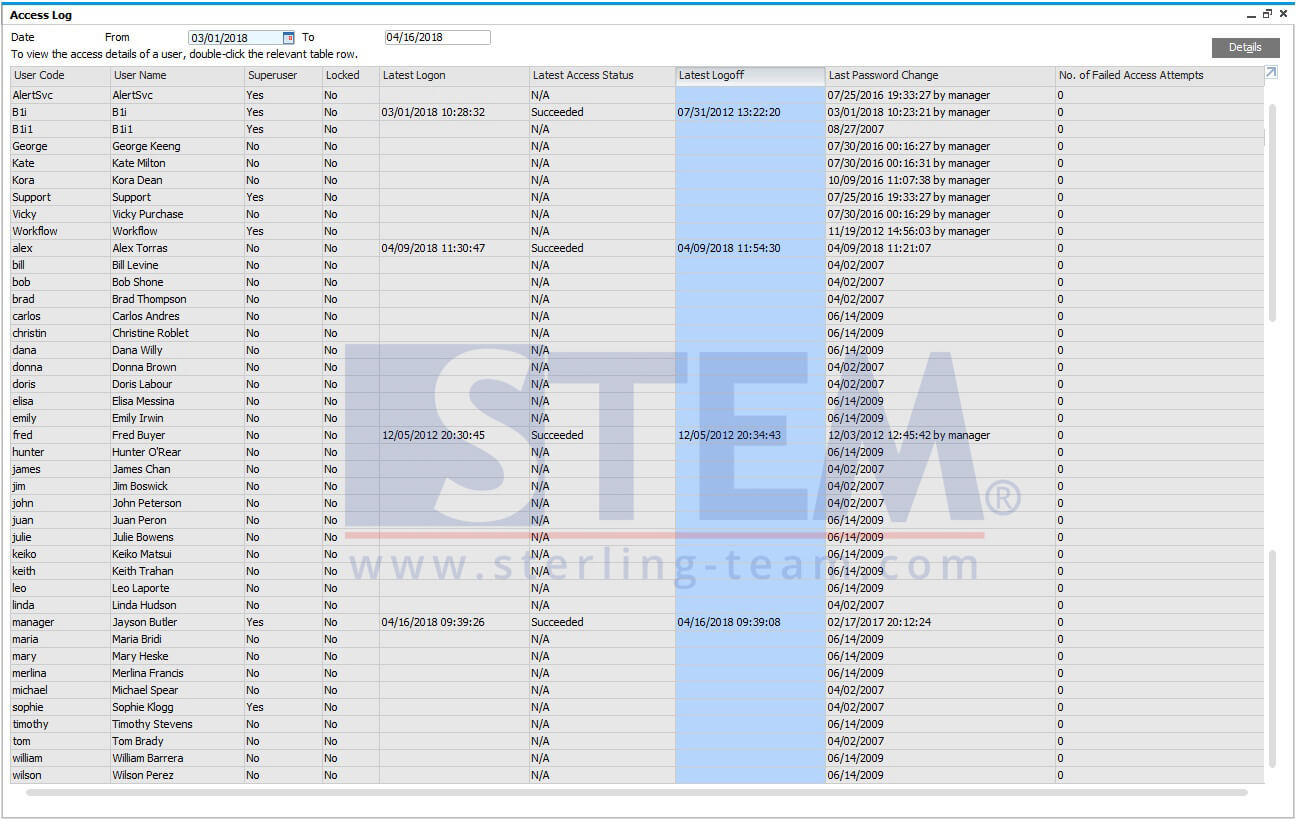Click user name Wilson Perez
1297x821 pixels.
click(x=143, y=775)
